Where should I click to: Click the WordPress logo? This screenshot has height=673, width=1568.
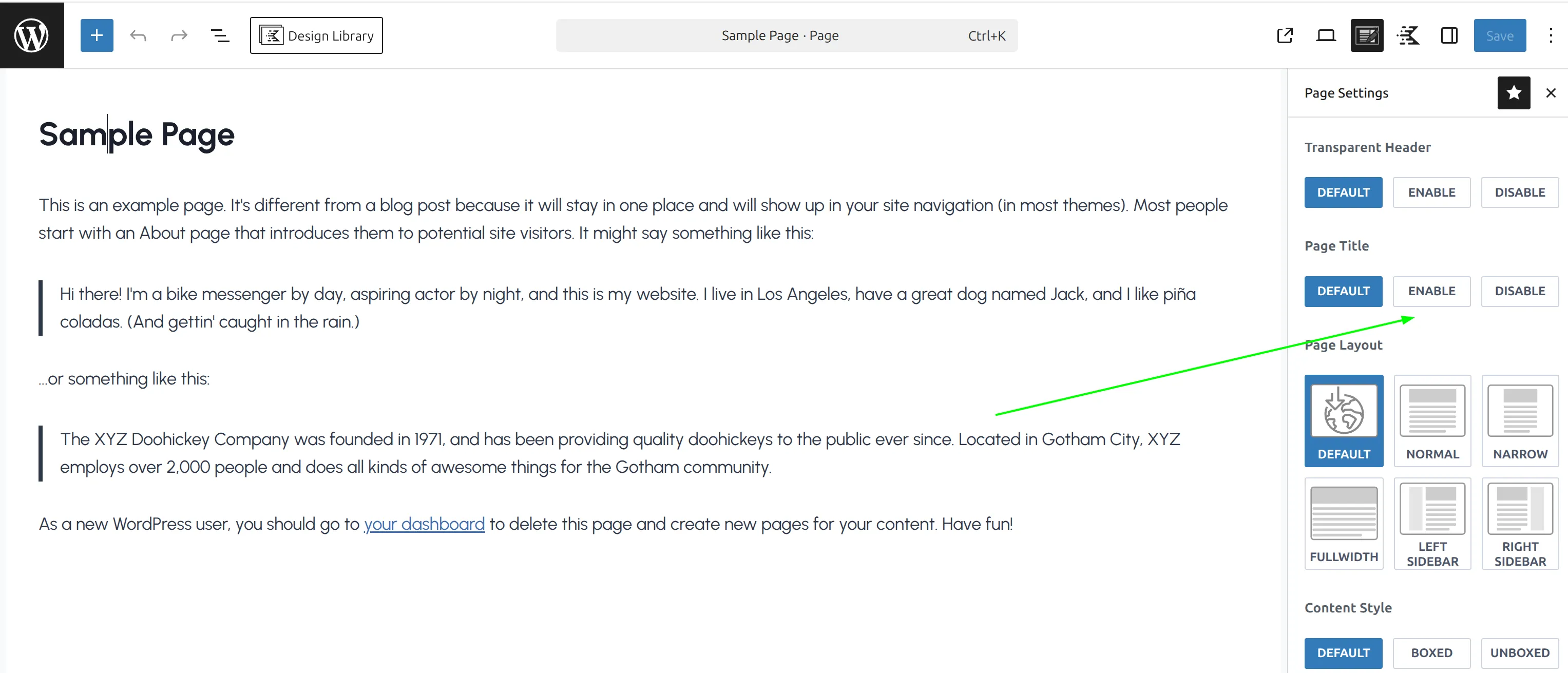(31, 35)
